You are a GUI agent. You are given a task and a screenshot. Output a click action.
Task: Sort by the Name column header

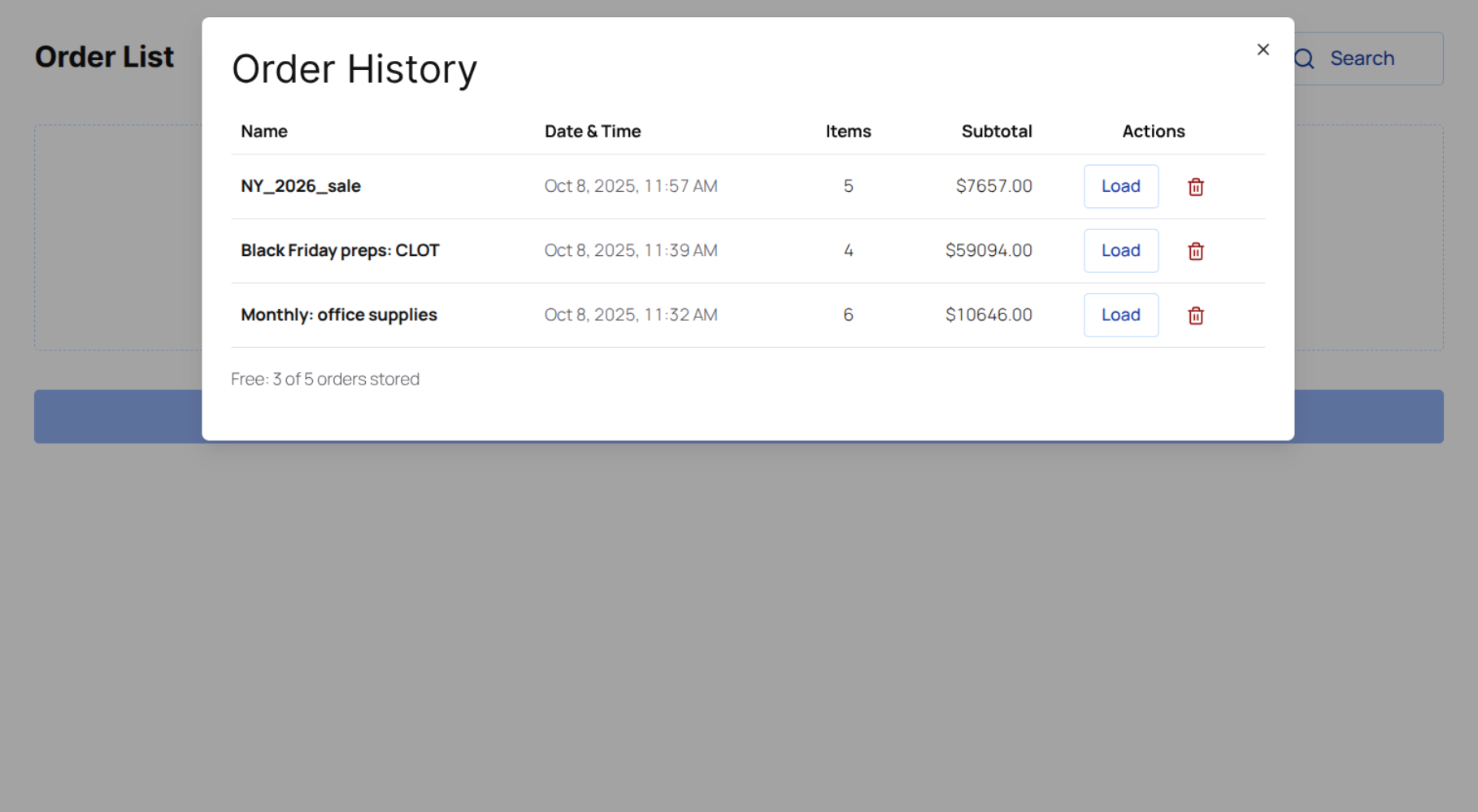click(x=263, y=131)
